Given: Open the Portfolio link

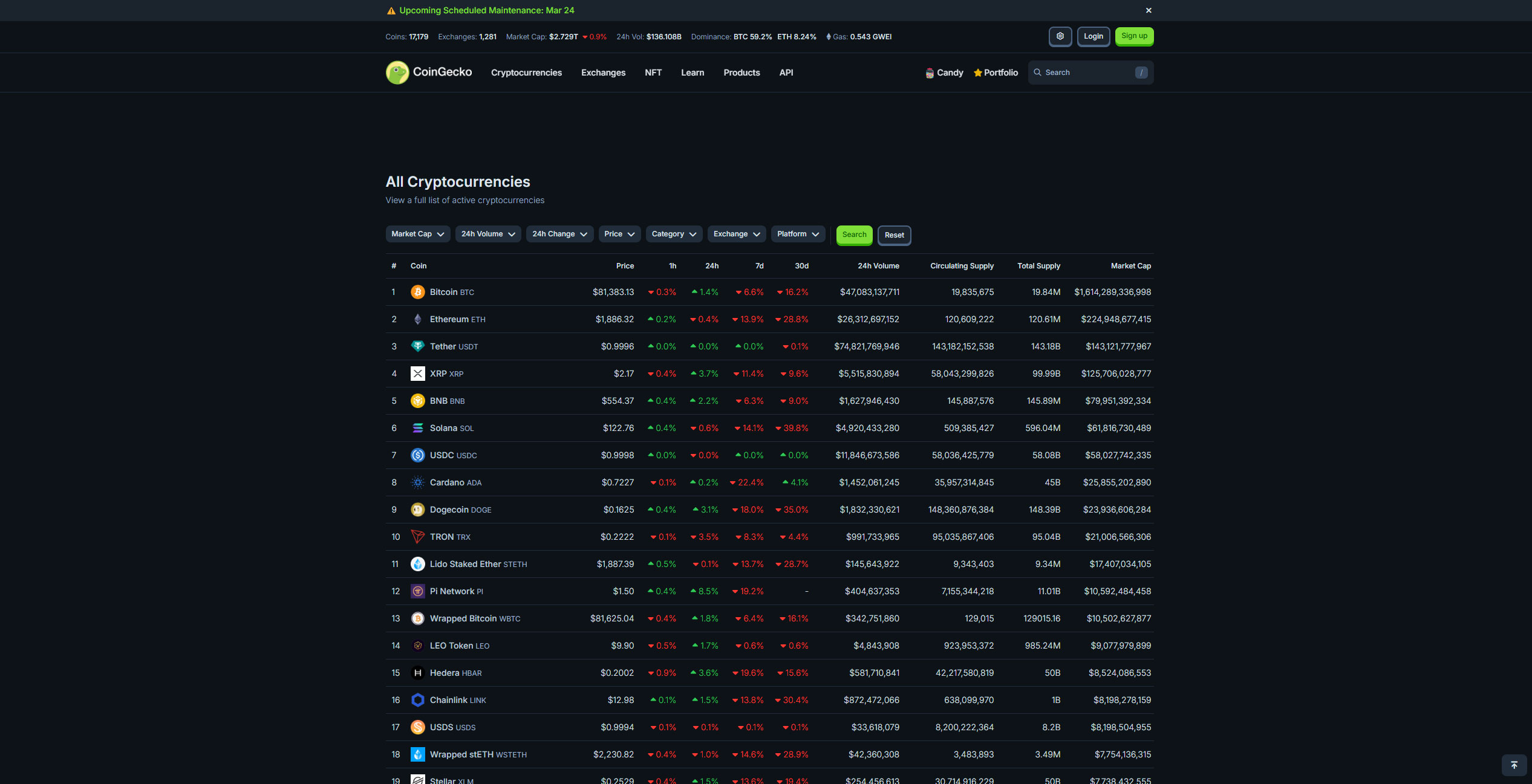Looking at the screenshot, I should tap(996, 73).
